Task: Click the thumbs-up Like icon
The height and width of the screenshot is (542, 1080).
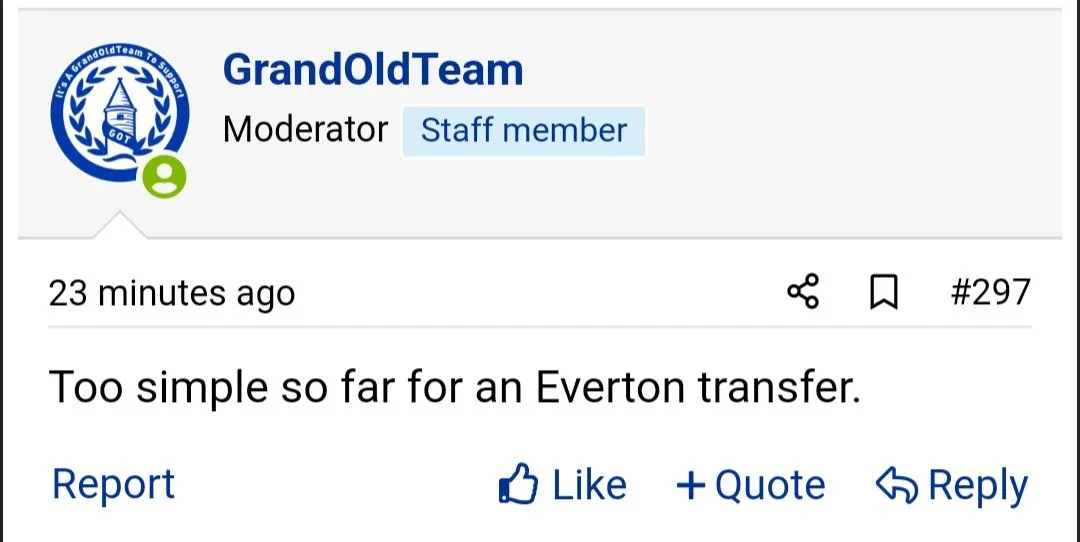Action: coord(519,486)
